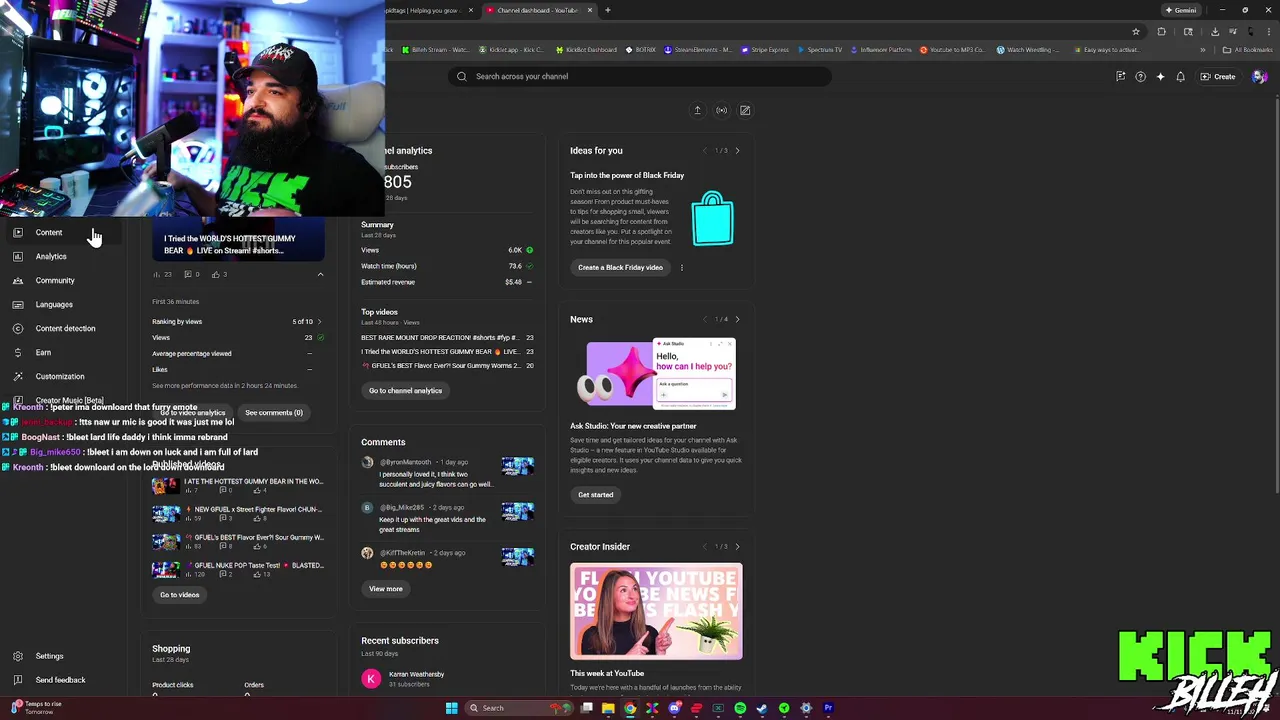Click View more under Comments

click(x=385, y=589)
